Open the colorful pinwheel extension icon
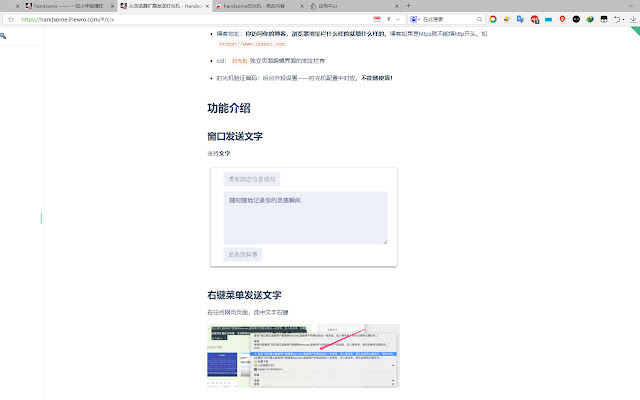Screen dimensions: 640x400 (507, 19)
